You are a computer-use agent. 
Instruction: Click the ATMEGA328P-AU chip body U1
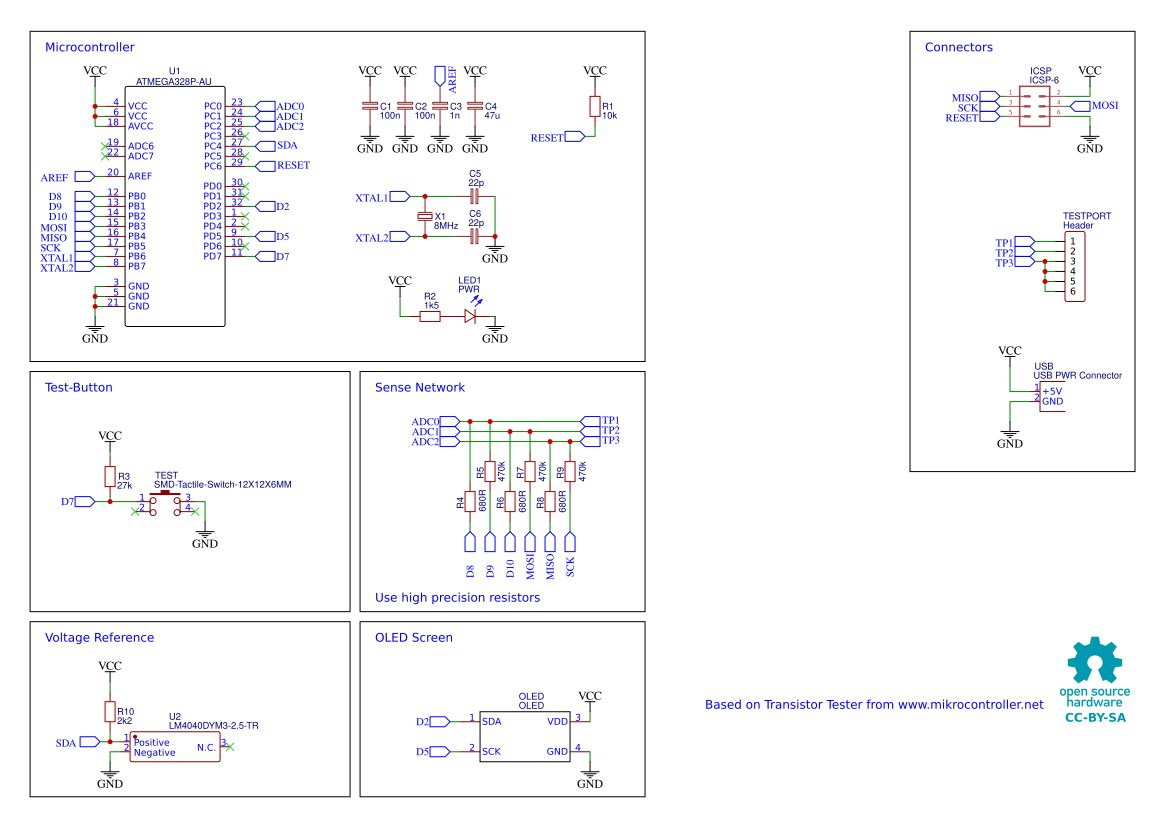174,206
